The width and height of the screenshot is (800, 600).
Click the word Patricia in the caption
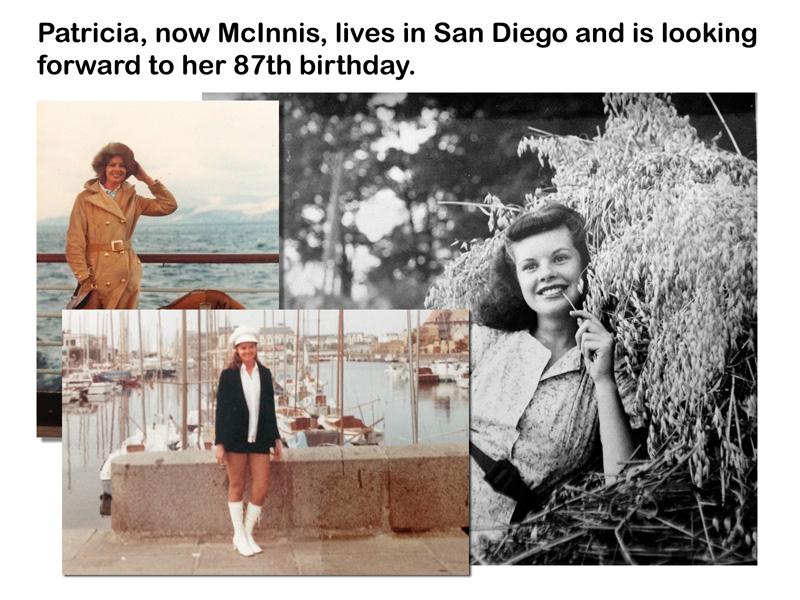[88, 33]
